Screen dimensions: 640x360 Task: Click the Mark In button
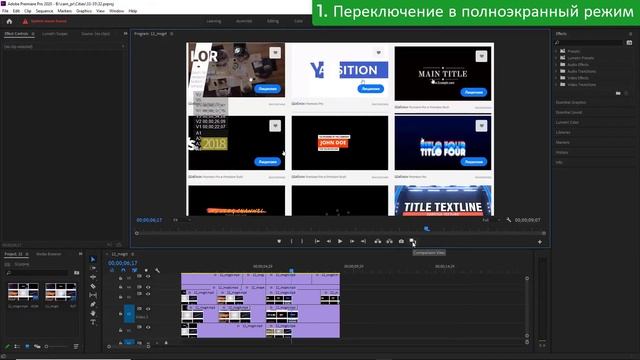tap(291, 242)
